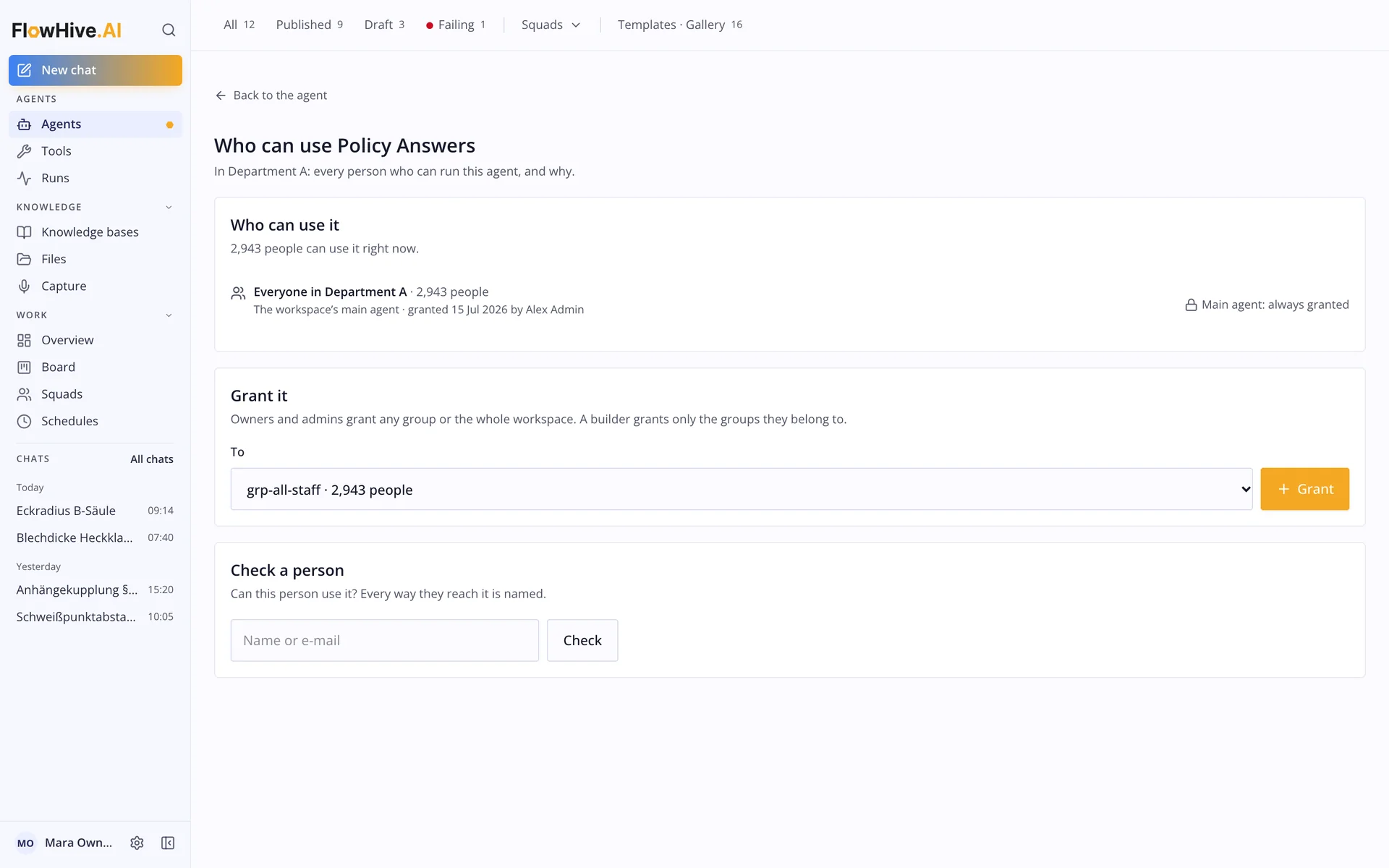
Task: Go Back to the agent
Action: pyautogui.click(x=271, y=95)
